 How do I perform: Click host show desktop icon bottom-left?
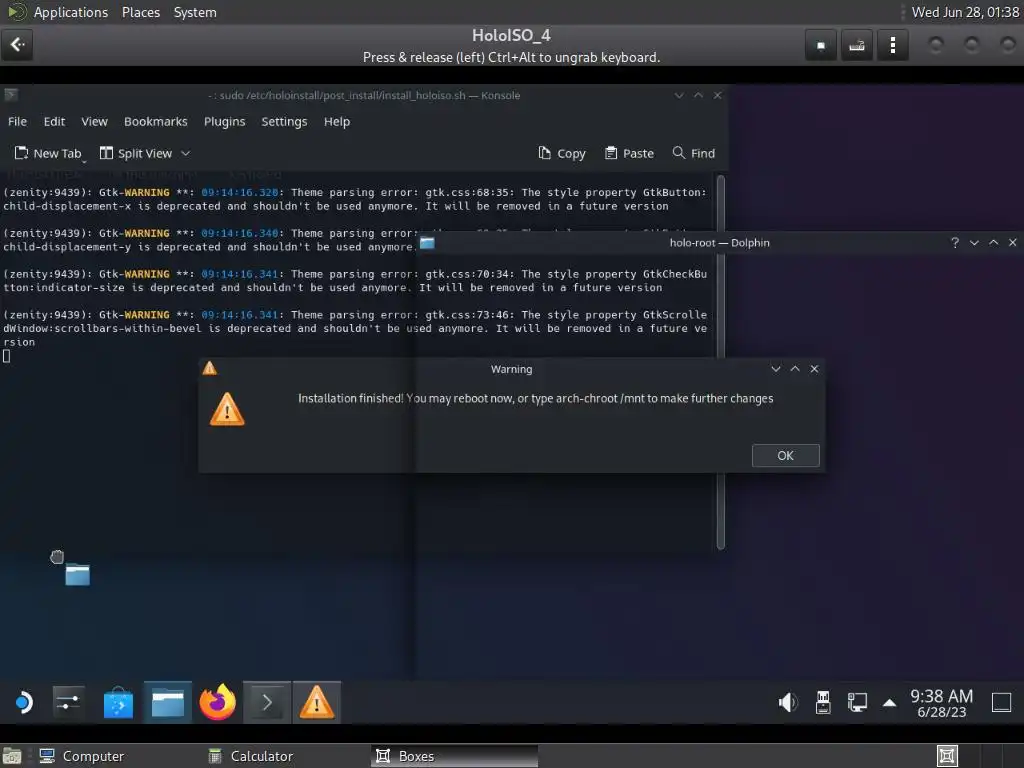(x=12, y=756)
